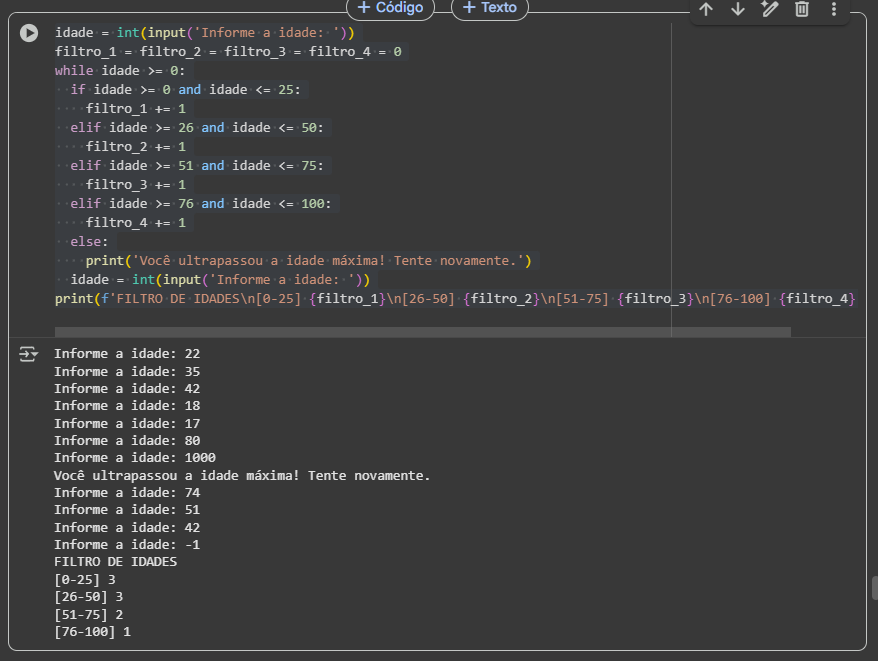Open the cell's three-dot options menu
The height and width of the screenshot is (661, 878).
pyautogui.click(x=834, y=9)
